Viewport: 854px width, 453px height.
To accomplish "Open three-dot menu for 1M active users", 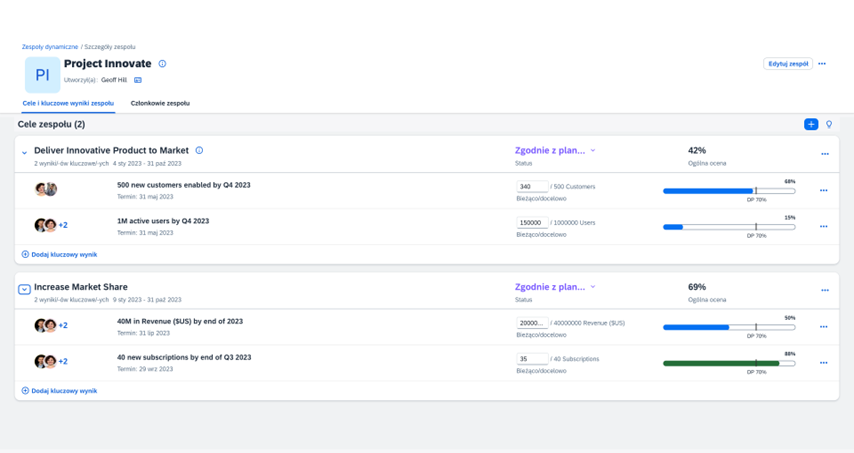I will (824, 226).
